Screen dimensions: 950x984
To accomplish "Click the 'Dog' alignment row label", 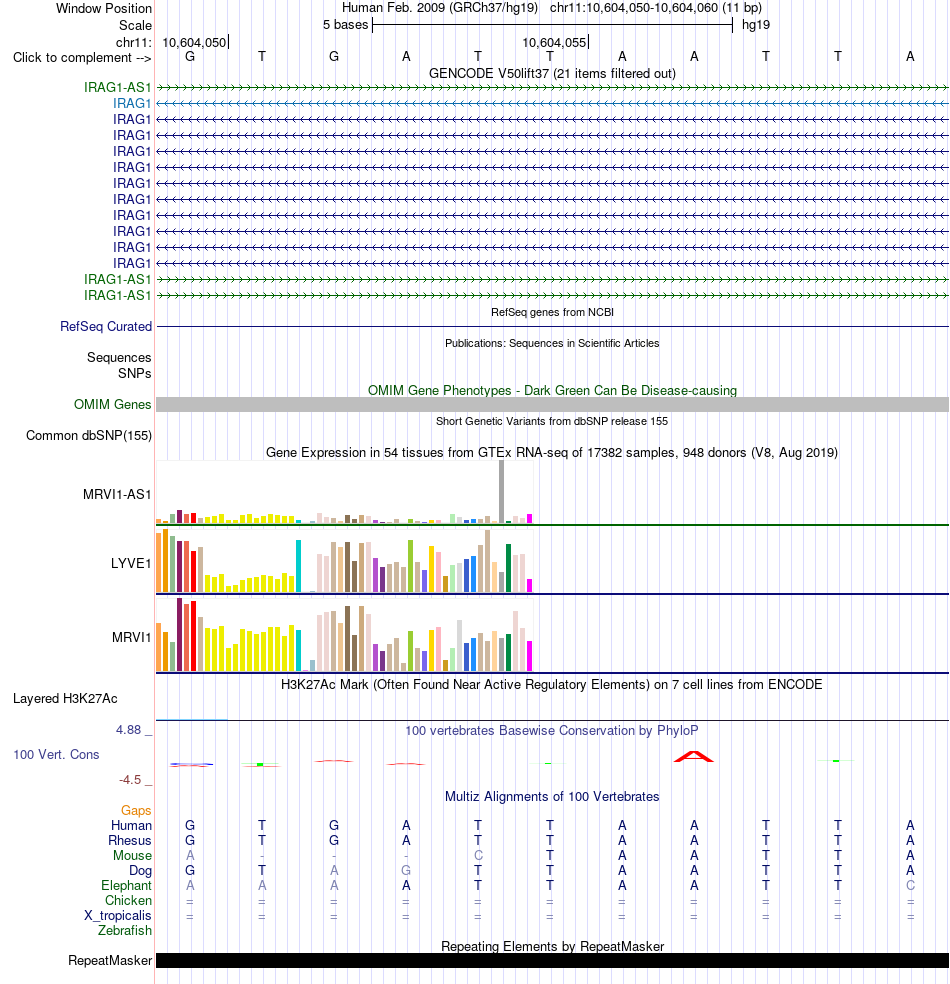I will click(x=141, y=870).
